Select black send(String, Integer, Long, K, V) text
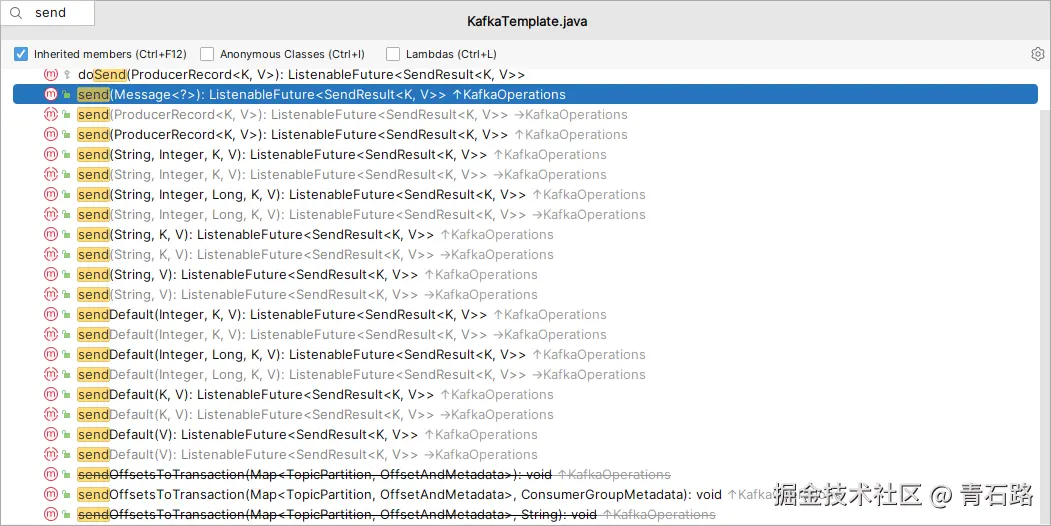The width and height of the screenshot is (1051, 526). [361, 194]
